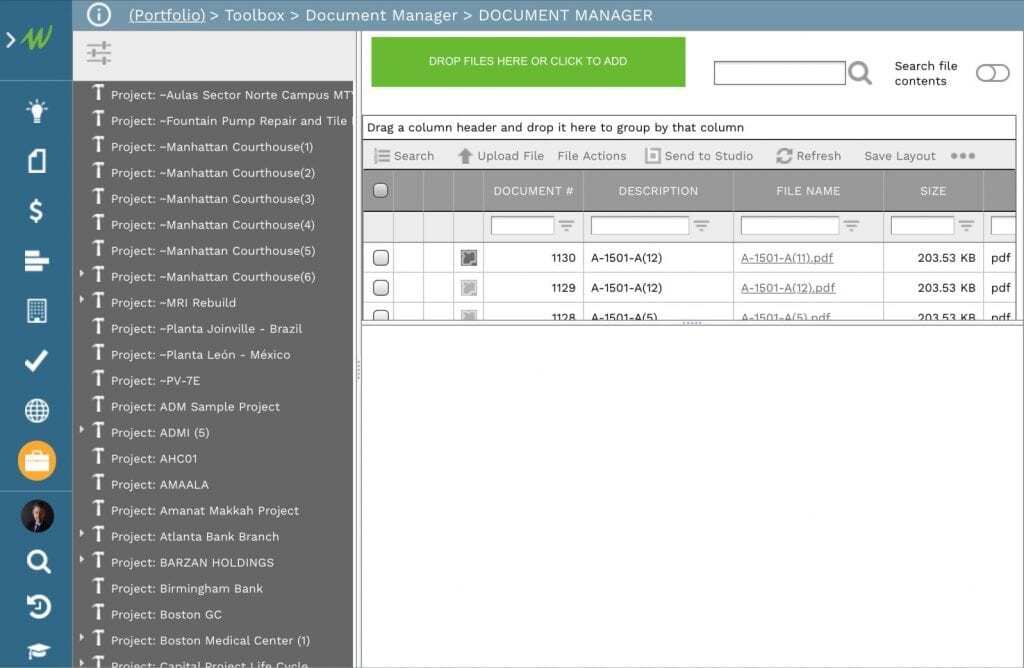Expand the BARZAN HOLDINGS project node
The height and width of the screenshot is (668, 1024).
coord(82,559)
